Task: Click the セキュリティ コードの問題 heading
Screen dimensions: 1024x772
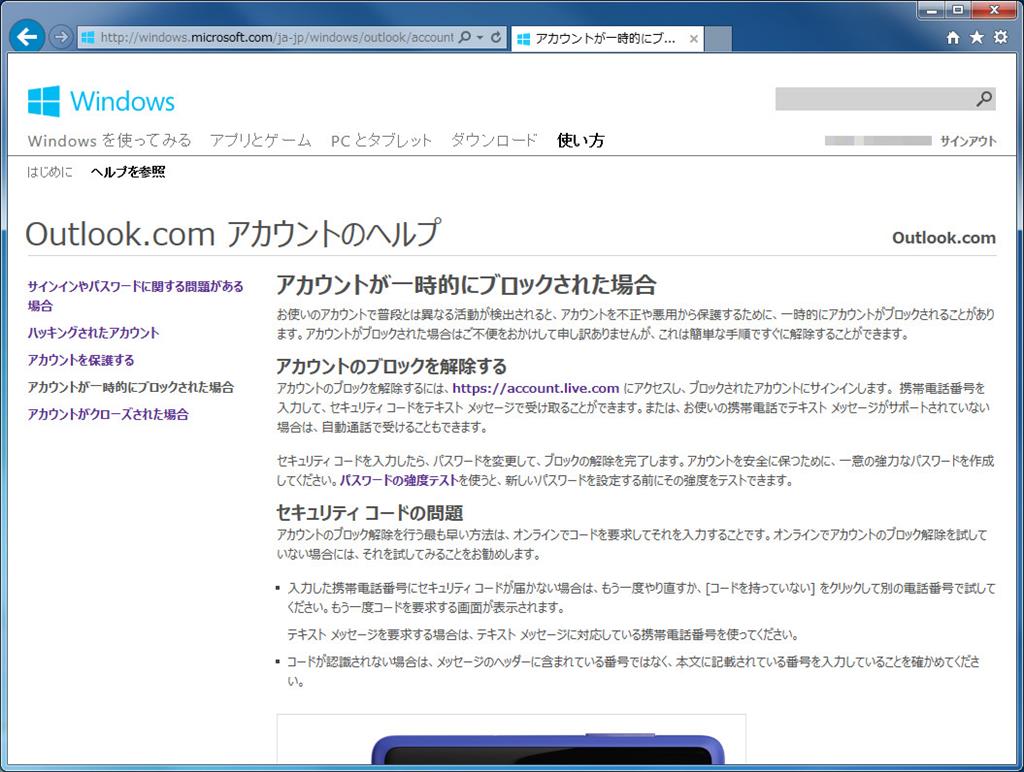Action: tap(370, 513)
